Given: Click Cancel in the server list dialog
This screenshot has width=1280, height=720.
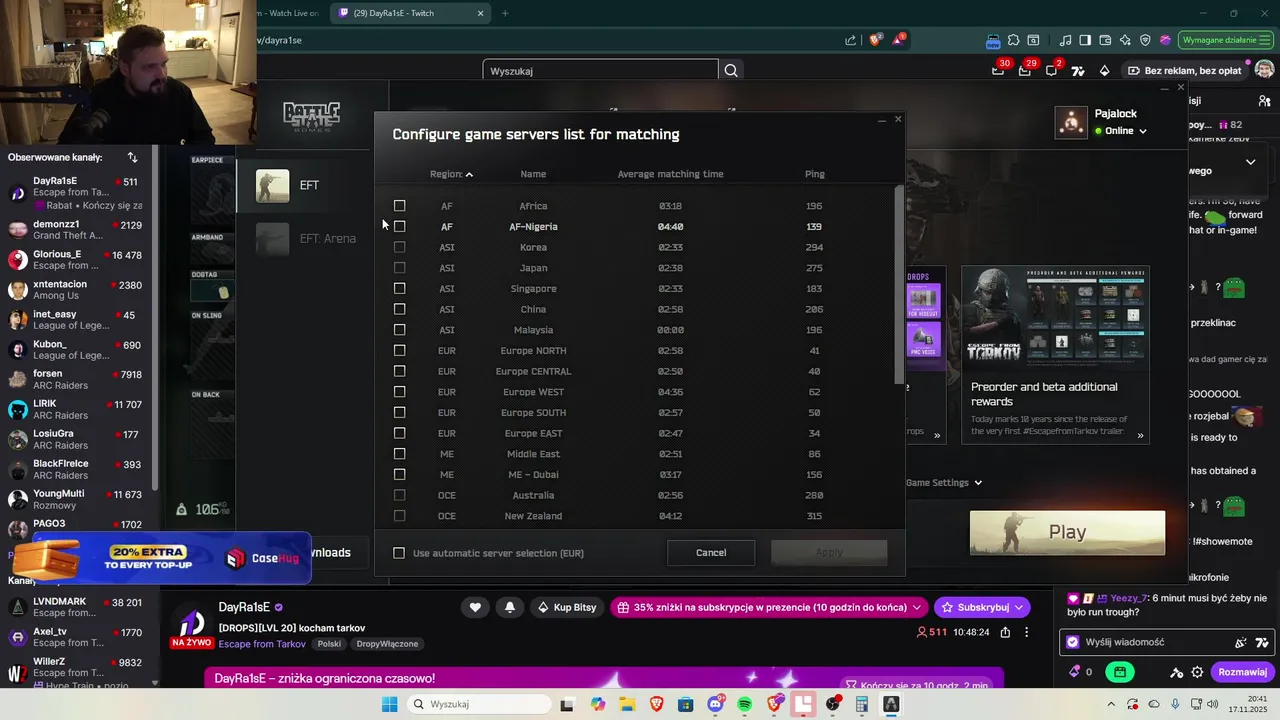Looking at the screenshot, I should (x=711, y=552).
